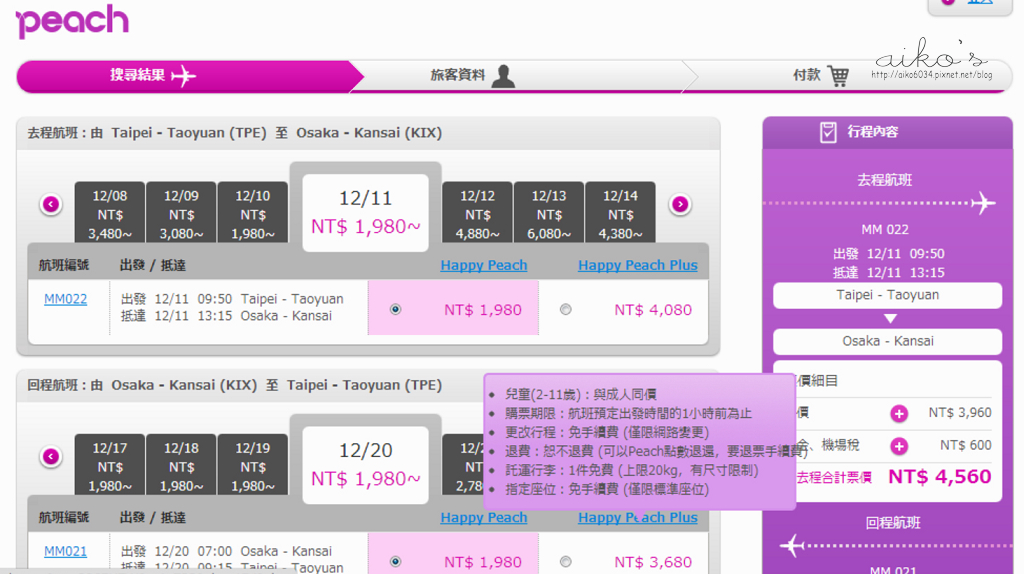
Task: Choose return date 12/20 NT$ 1,980
Action: [x=365, y=465]
